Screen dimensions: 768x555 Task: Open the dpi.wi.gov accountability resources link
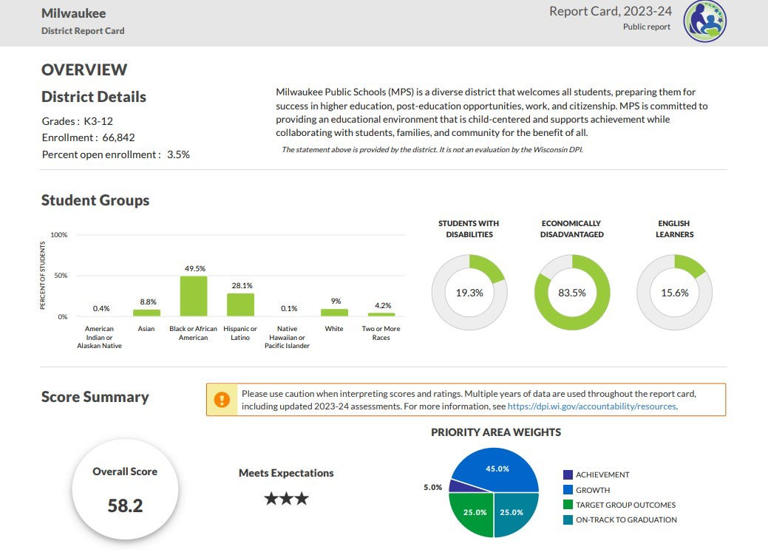coord(592,407)
